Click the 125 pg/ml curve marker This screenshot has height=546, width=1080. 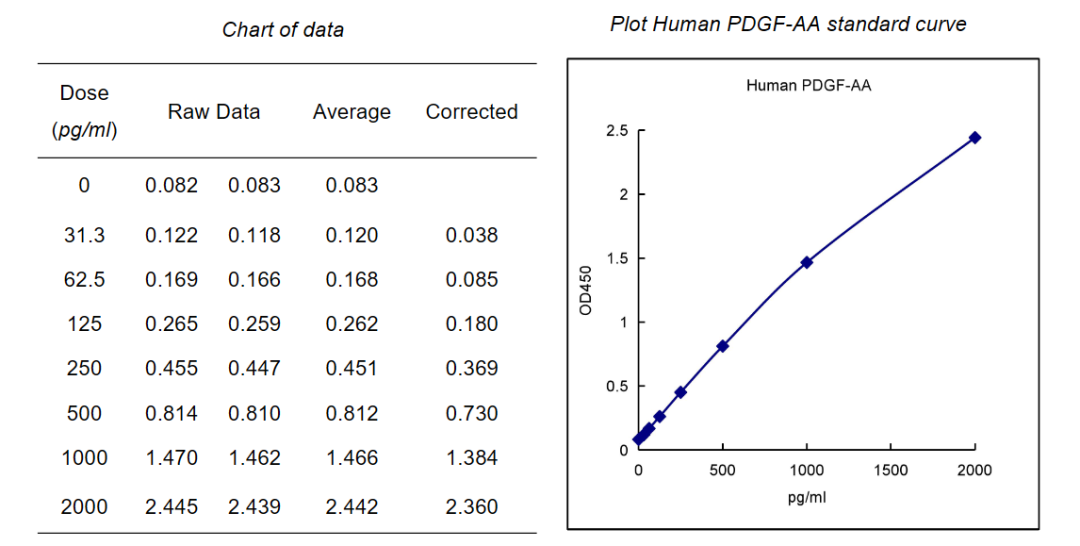click(x=660, y=416)
